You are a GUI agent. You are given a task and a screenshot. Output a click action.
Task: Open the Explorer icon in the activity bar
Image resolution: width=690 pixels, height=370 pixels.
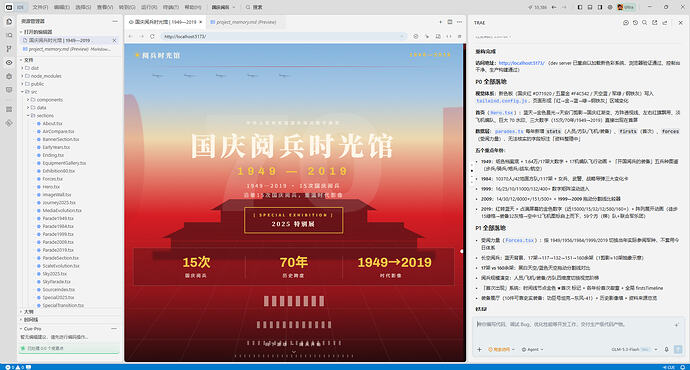tap(9, 22)
